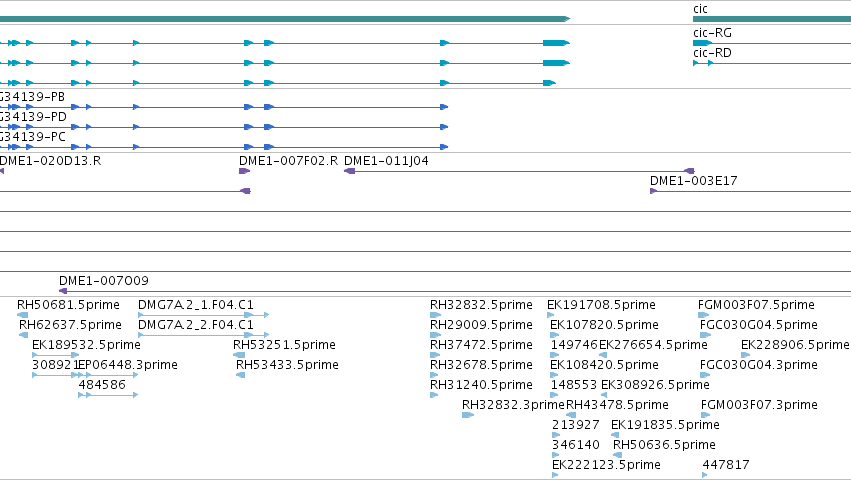Select the 213927 feature label
Viewport: 851px width, 480px height.
click(x=576, y=425)
